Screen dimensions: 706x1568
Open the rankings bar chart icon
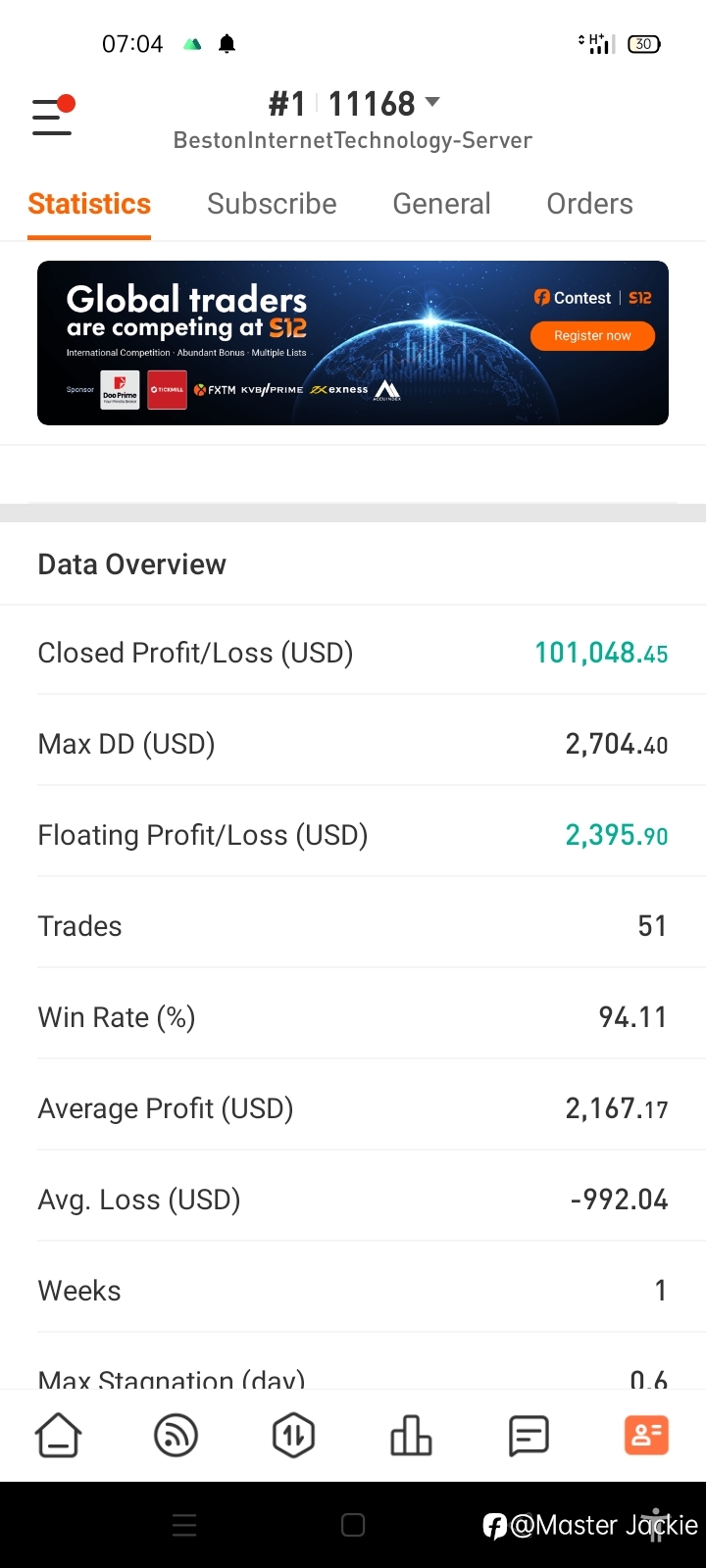pos(411,1437)
